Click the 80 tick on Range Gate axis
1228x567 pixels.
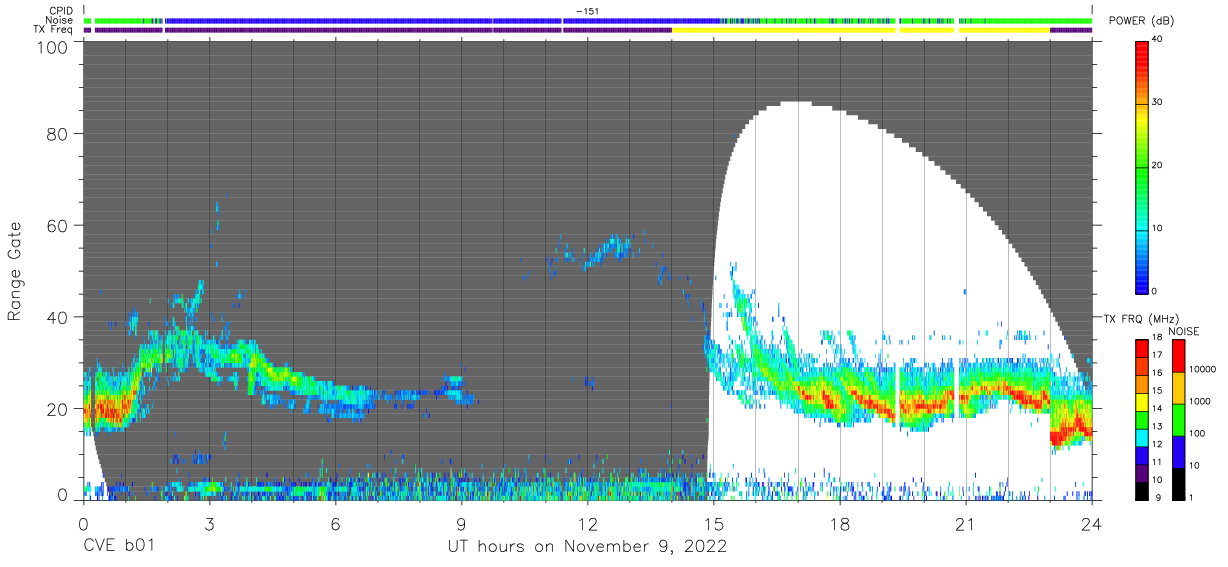[x=59, y=133]
